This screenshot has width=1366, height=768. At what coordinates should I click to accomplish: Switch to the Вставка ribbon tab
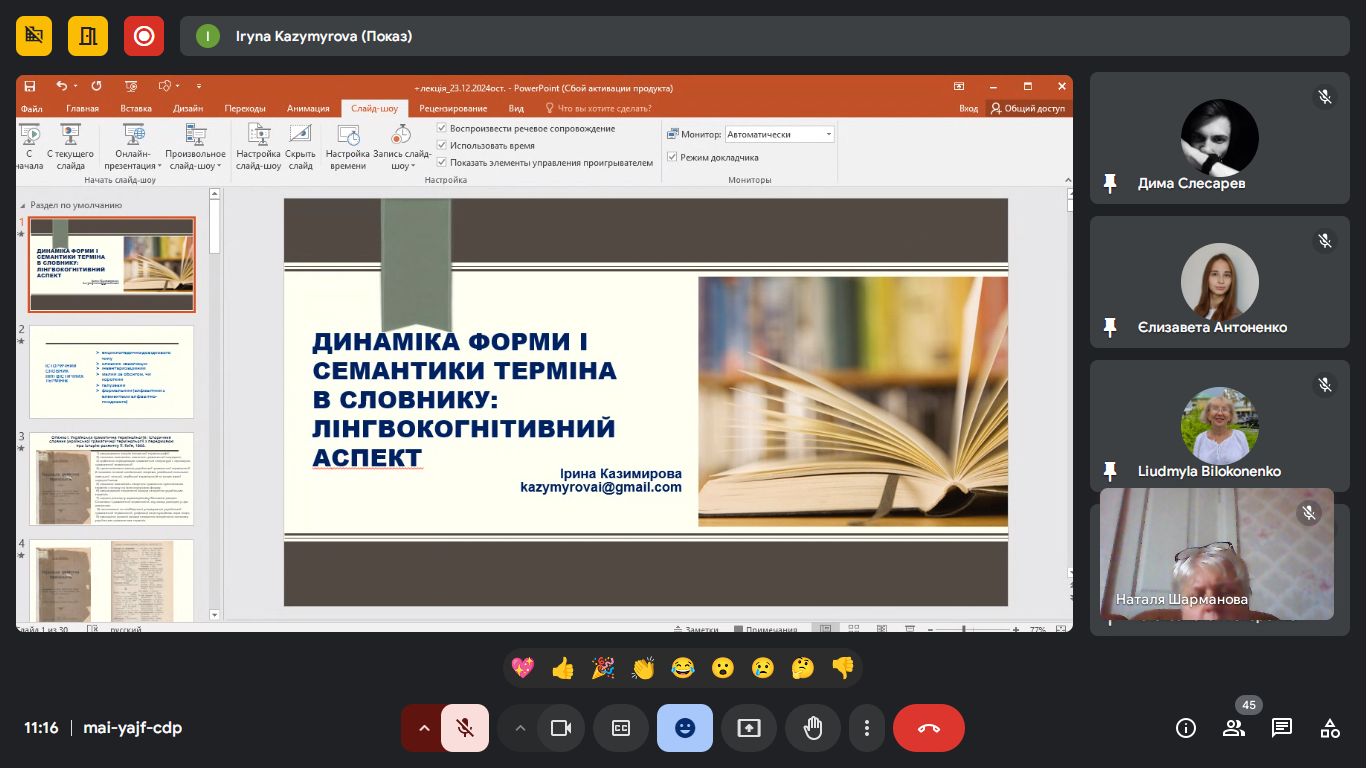pyautogui.click(x=136, y=108)
